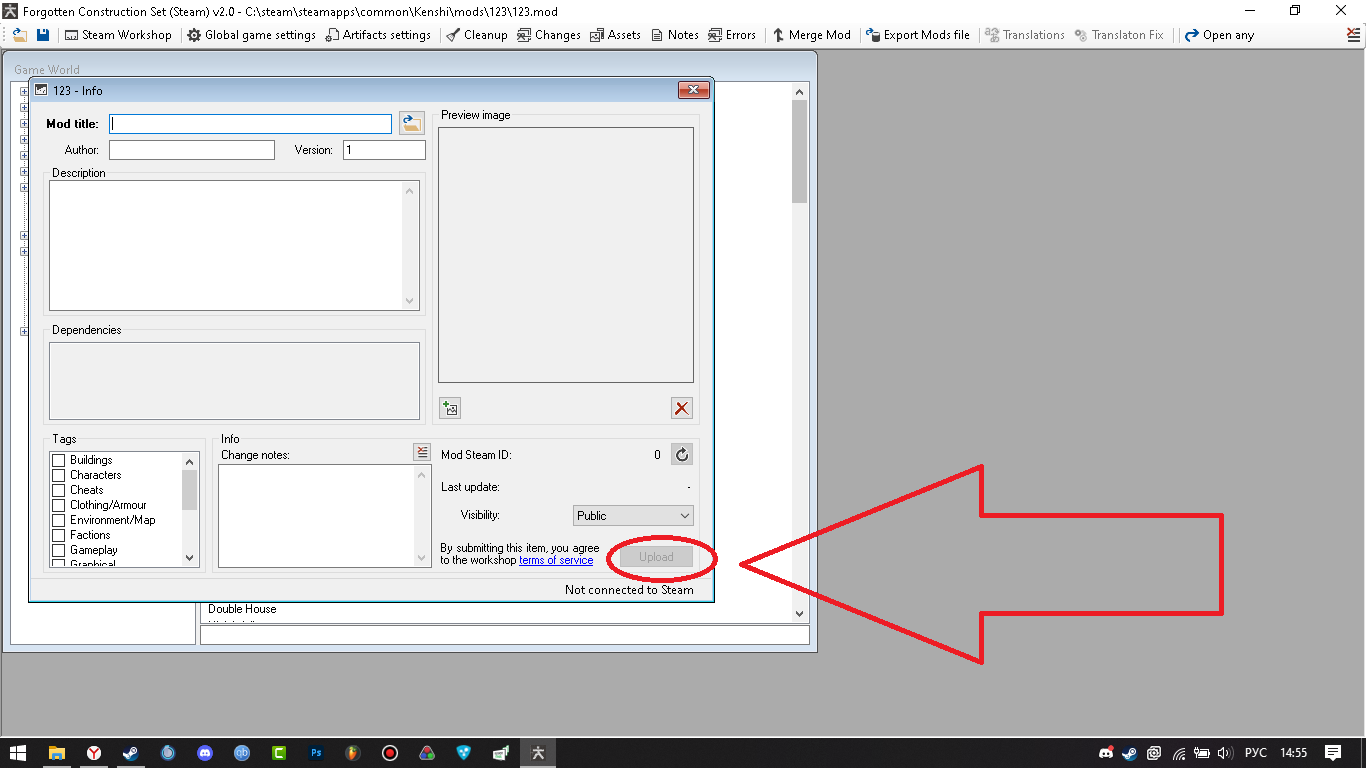Click Export Mods file
Screen dimensions: 1366x768
click(x=918, y=35)
